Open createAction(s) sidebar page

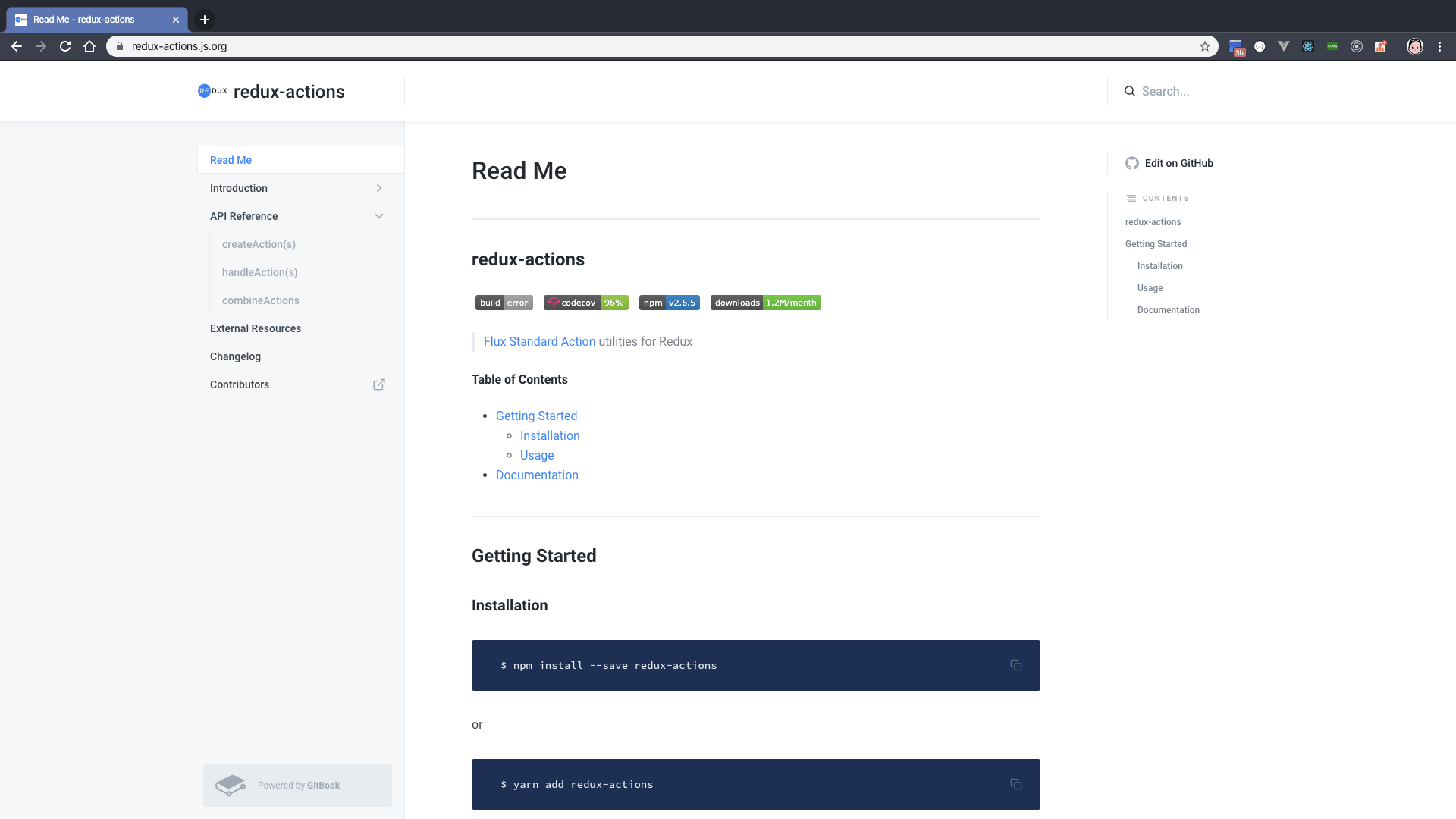tap(259, 244)
